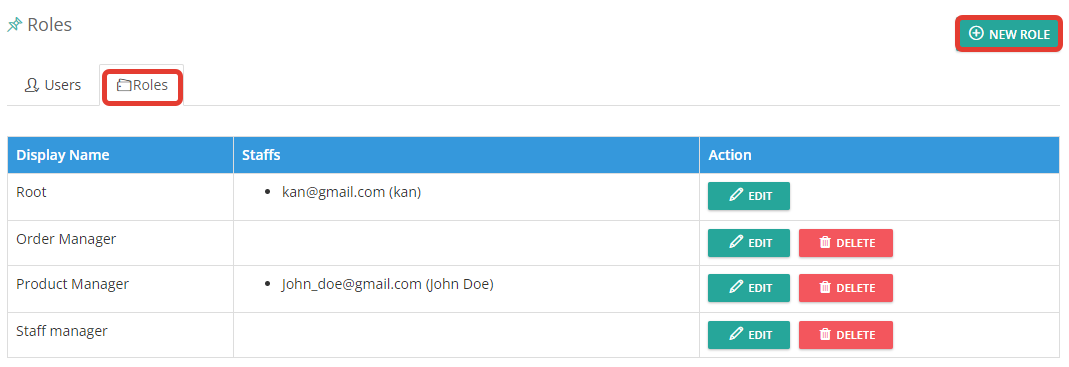Click trash icon for Staff manager role
1069x367 pixels.
click(x=825, y=334)
